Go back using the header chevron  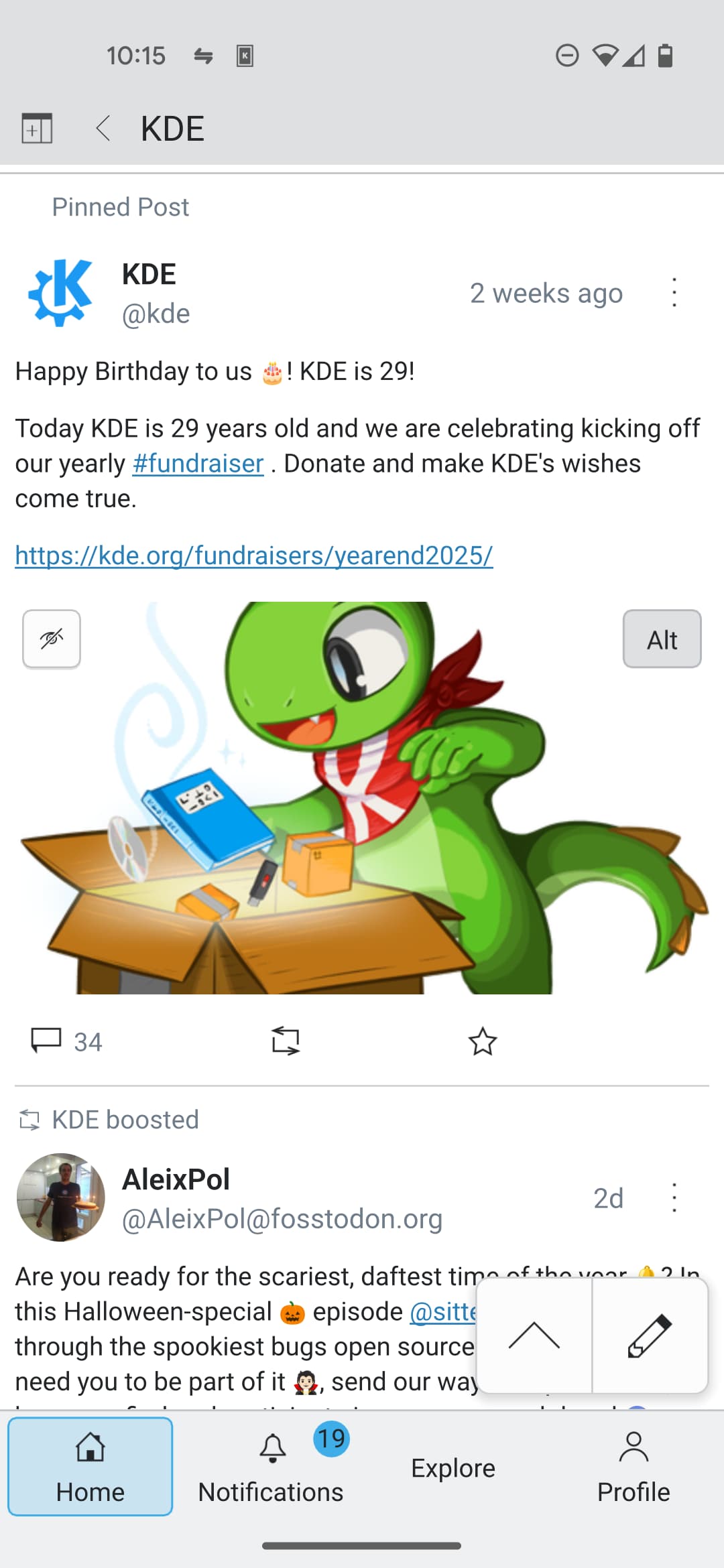click(x=103, y=128)
